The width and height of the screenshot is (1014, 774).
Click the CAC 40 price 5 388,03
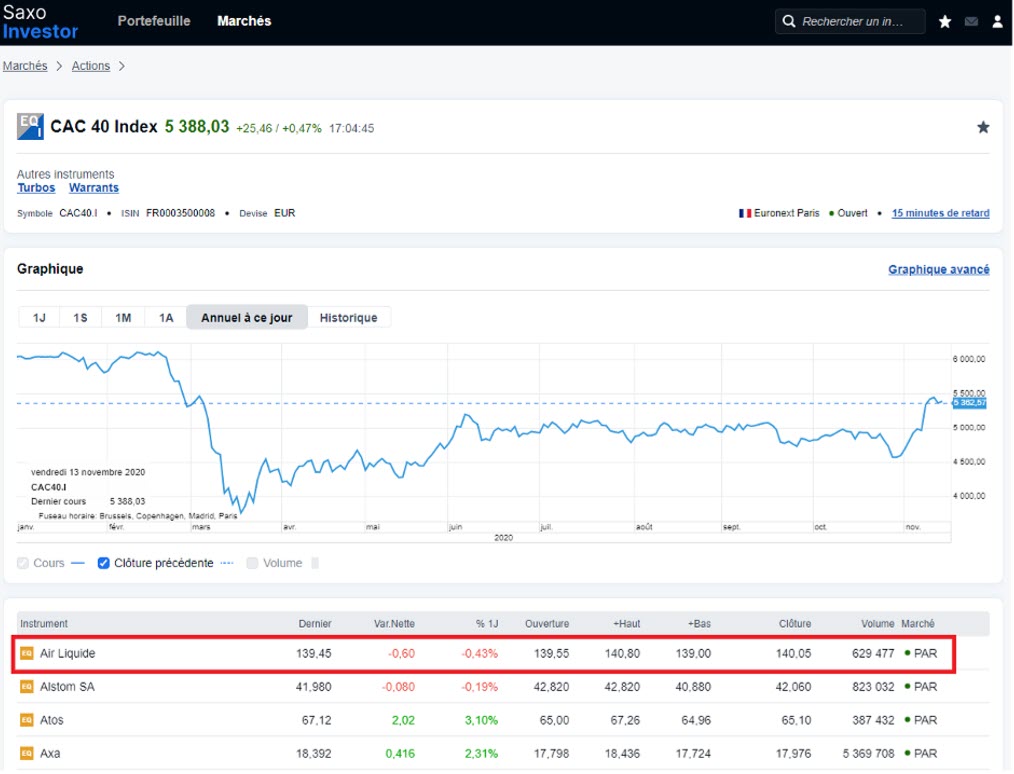coord(197,127)
